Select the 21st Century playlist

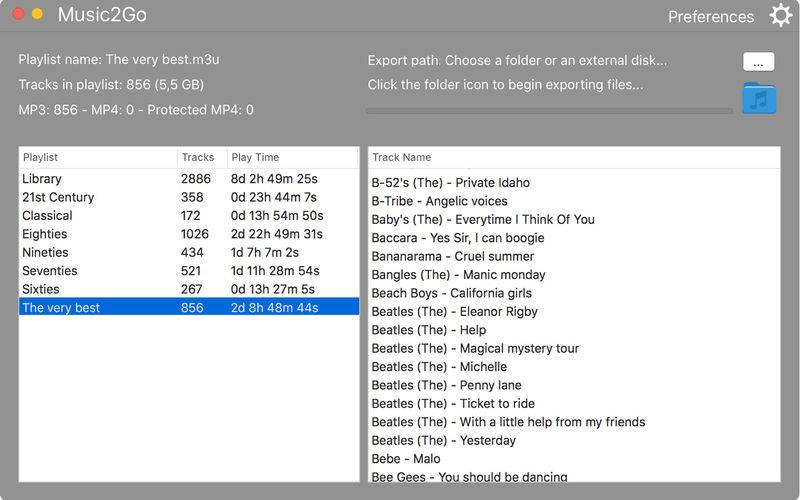pyautogui.click(x=189, y=197)
